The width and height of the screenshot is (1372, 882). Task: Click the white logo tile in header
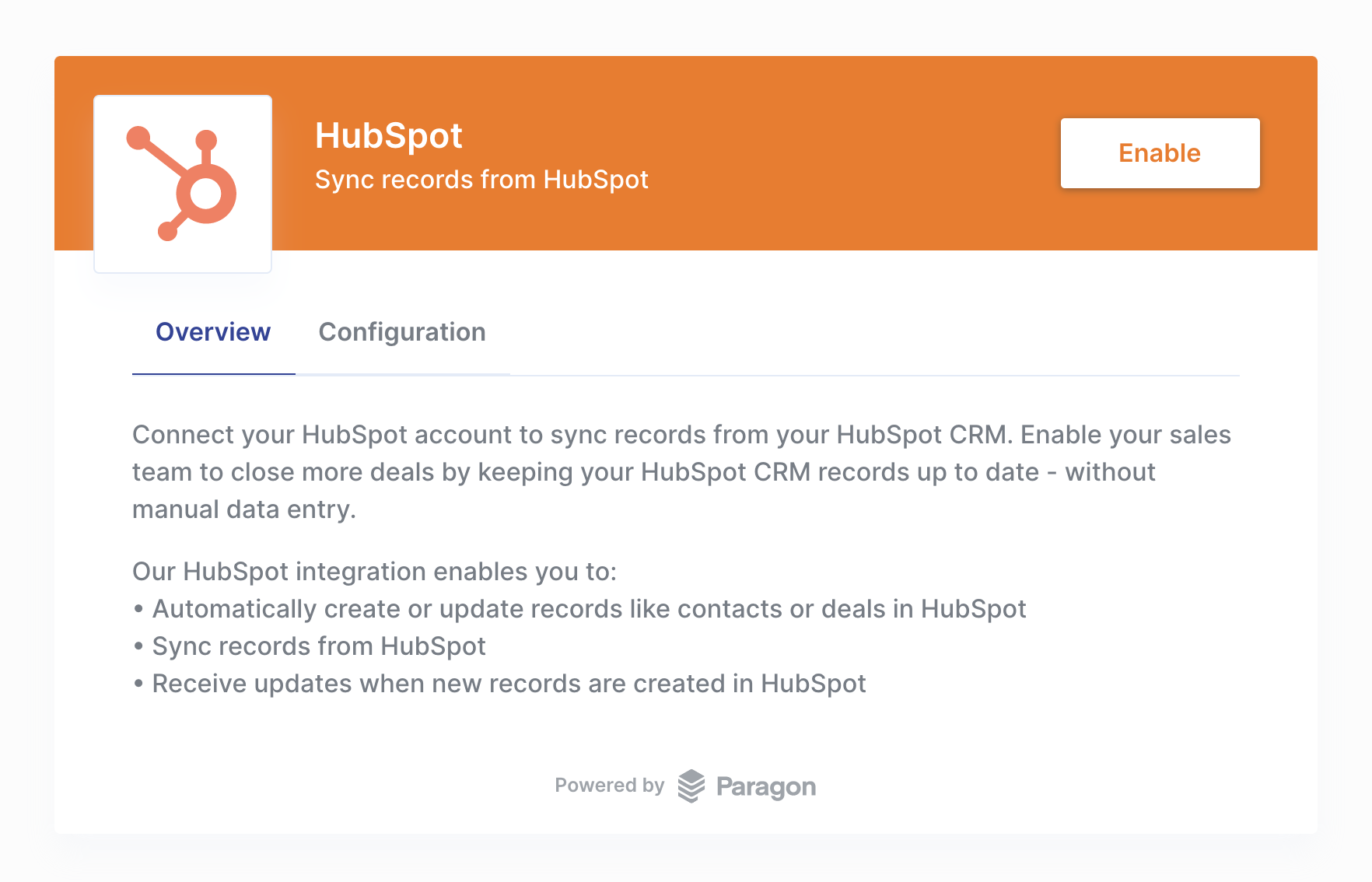click(183, 184)
